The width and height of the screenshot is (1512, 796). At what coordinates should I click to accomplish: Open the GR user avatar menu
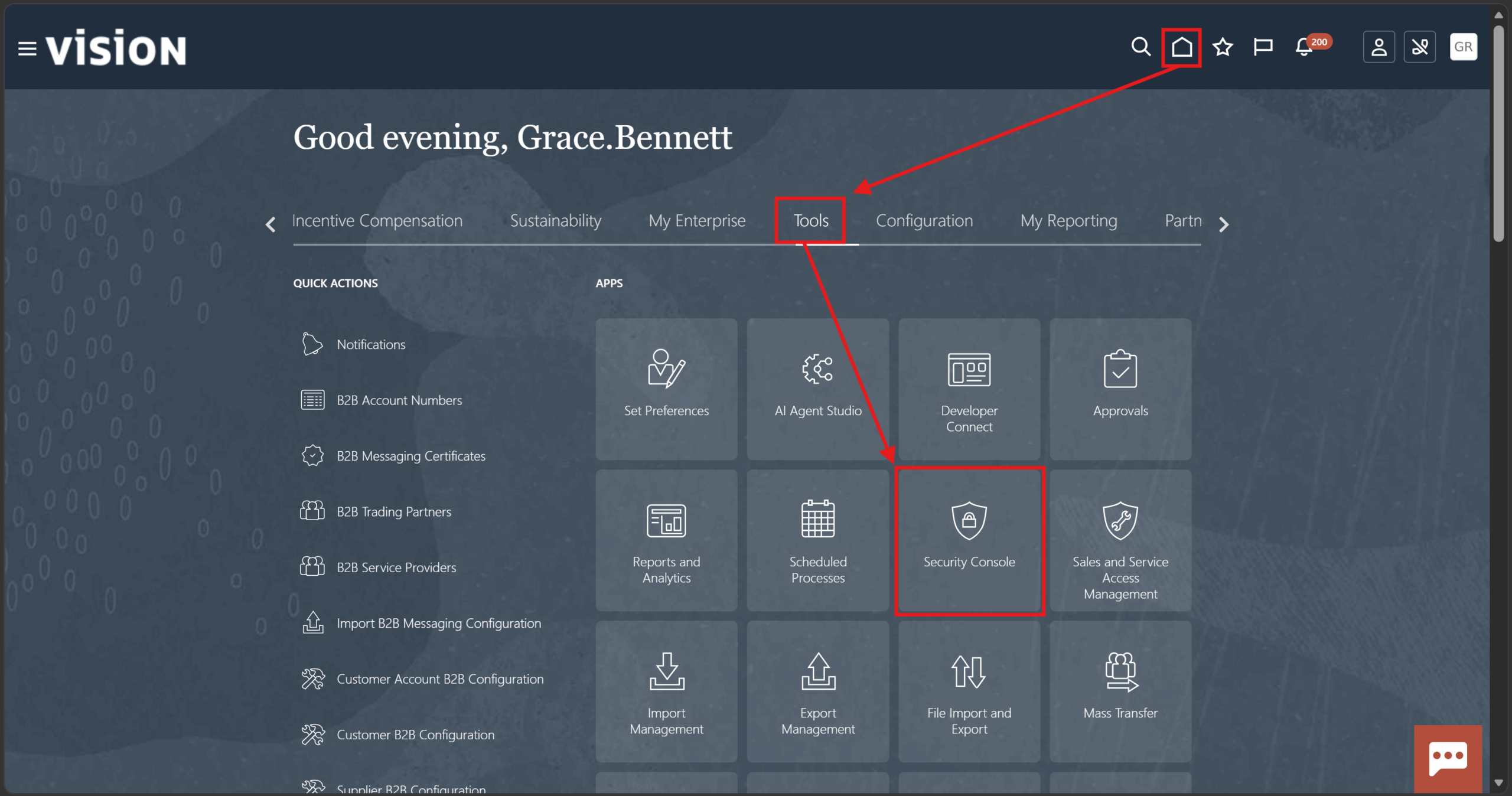pos(1463,47)
